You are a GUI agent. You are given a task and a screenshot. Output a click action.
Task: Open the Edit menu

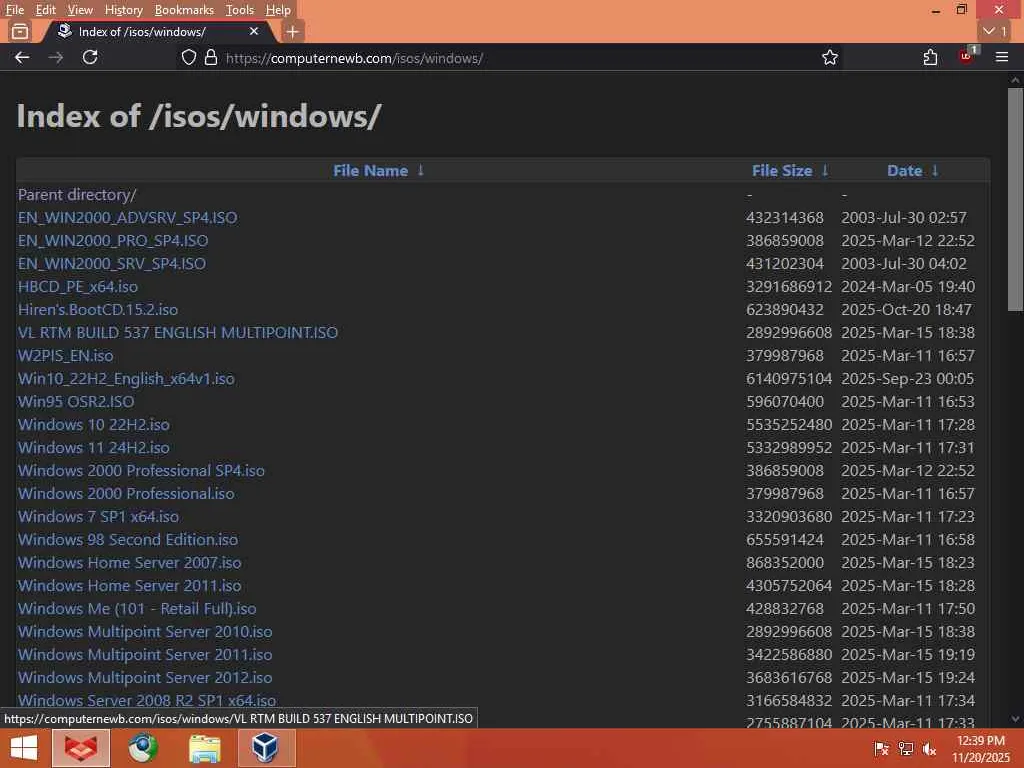[46, 10]
